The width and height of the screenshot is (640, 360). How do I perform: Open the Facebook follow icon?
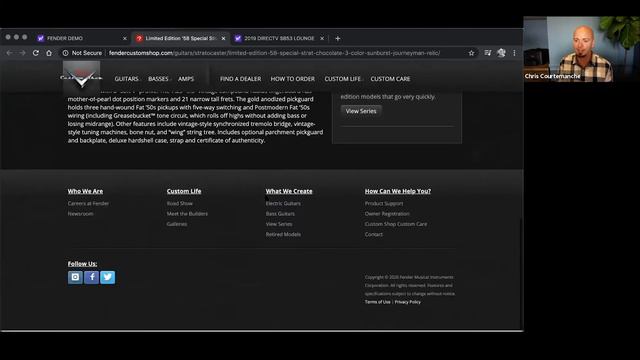(x=91, y=277)
